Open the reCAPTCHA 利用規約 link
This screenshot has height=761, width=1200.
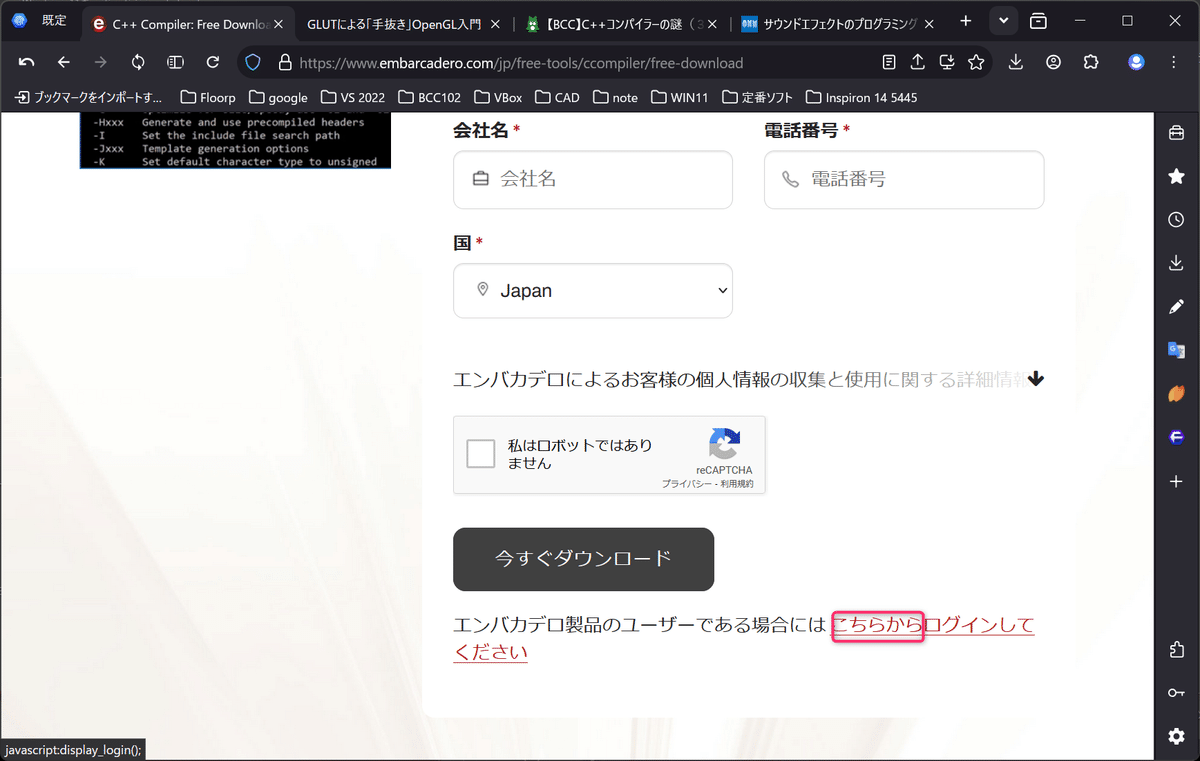tap(737, 484)
